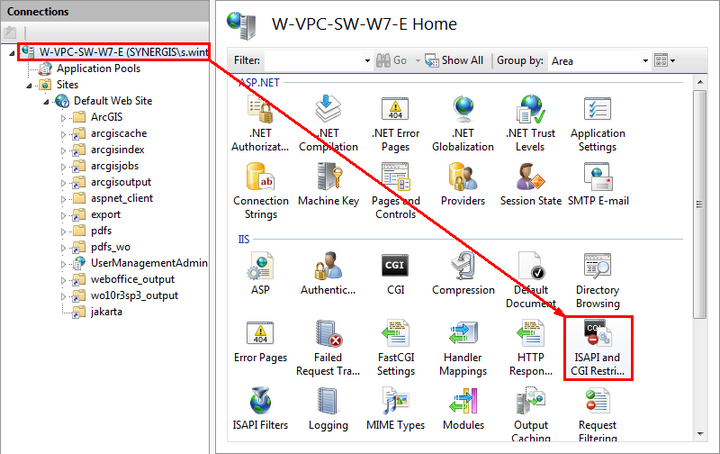Collapse the W-VPC-SW-W7-E server node
The image size is (720, 454).
coord(11,53)
